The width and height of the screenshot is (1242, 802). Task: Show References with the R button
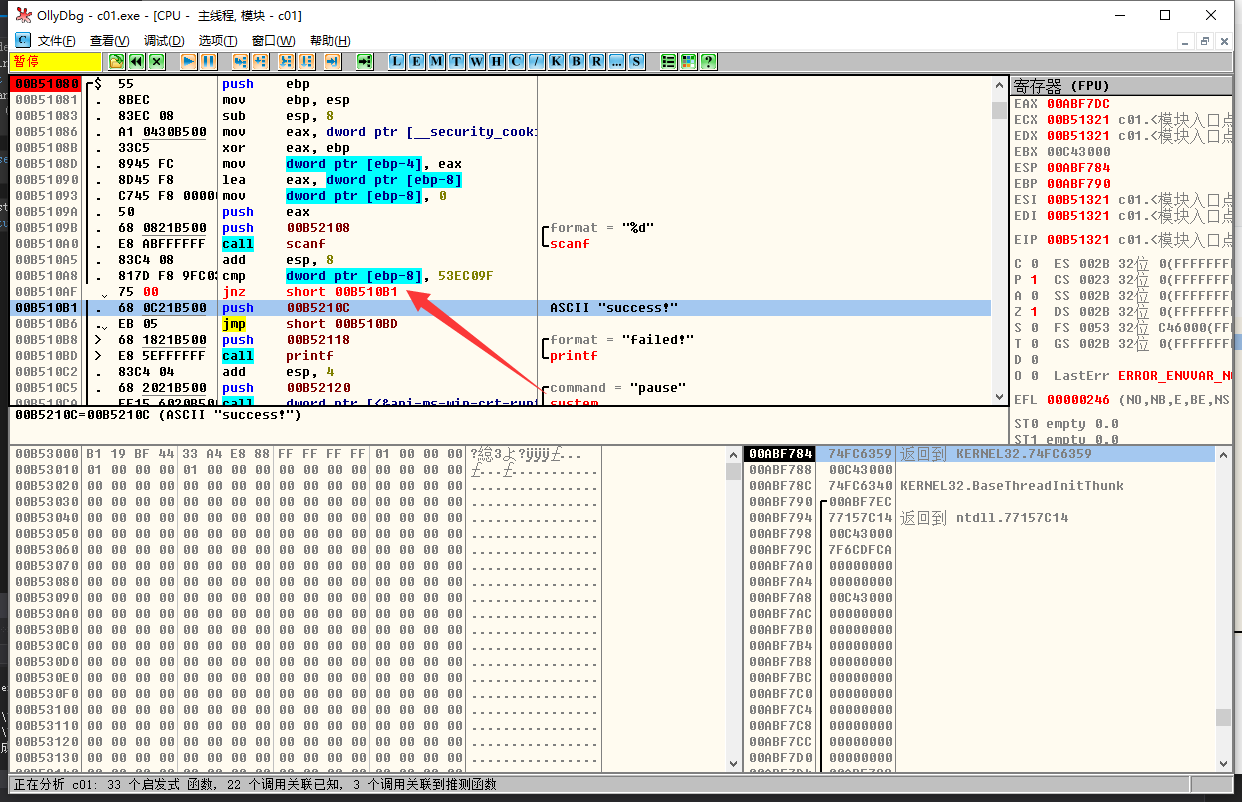point(596,61)
